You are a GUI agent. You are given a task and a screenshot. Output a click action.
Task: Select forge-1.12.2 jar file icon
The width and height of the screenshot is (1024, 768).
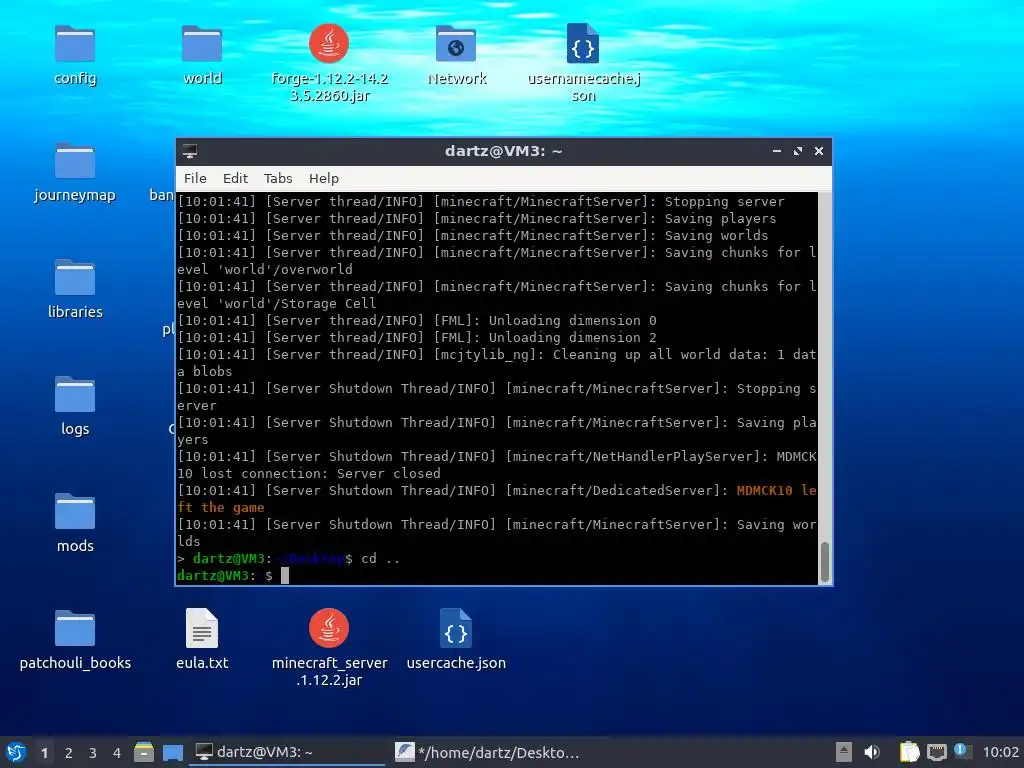[x=328, y=44]
